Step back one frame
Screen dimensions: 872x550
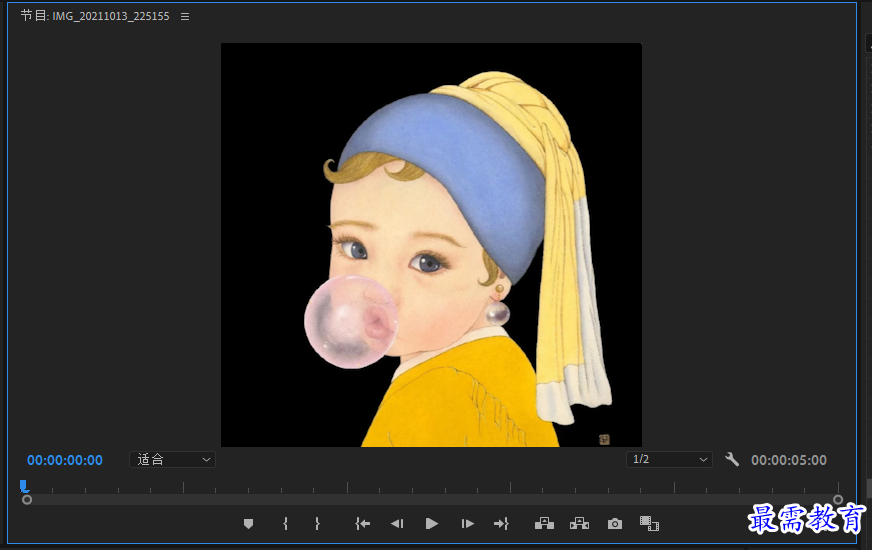397,523
